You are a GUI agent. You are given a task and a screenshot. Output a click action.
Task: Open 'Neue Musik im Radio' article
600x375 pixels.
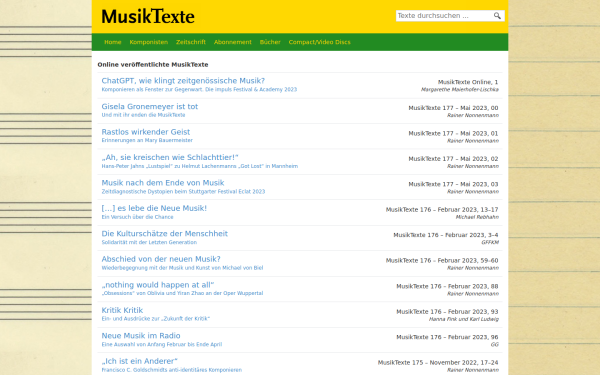coord(141,336)
